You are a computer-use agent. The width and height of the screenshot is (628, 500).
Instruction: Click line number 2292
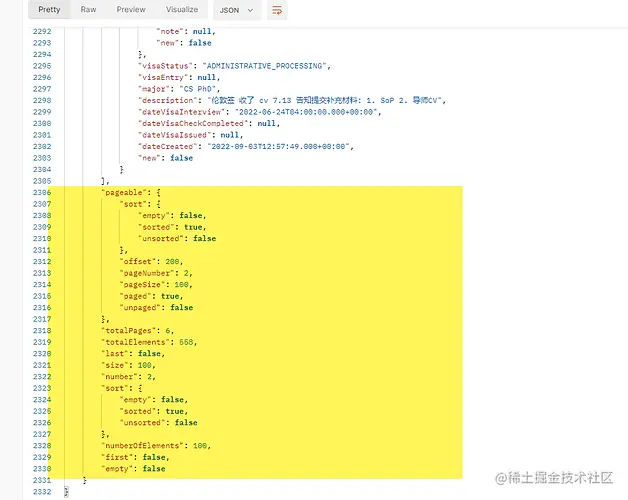tap(42, 32)
